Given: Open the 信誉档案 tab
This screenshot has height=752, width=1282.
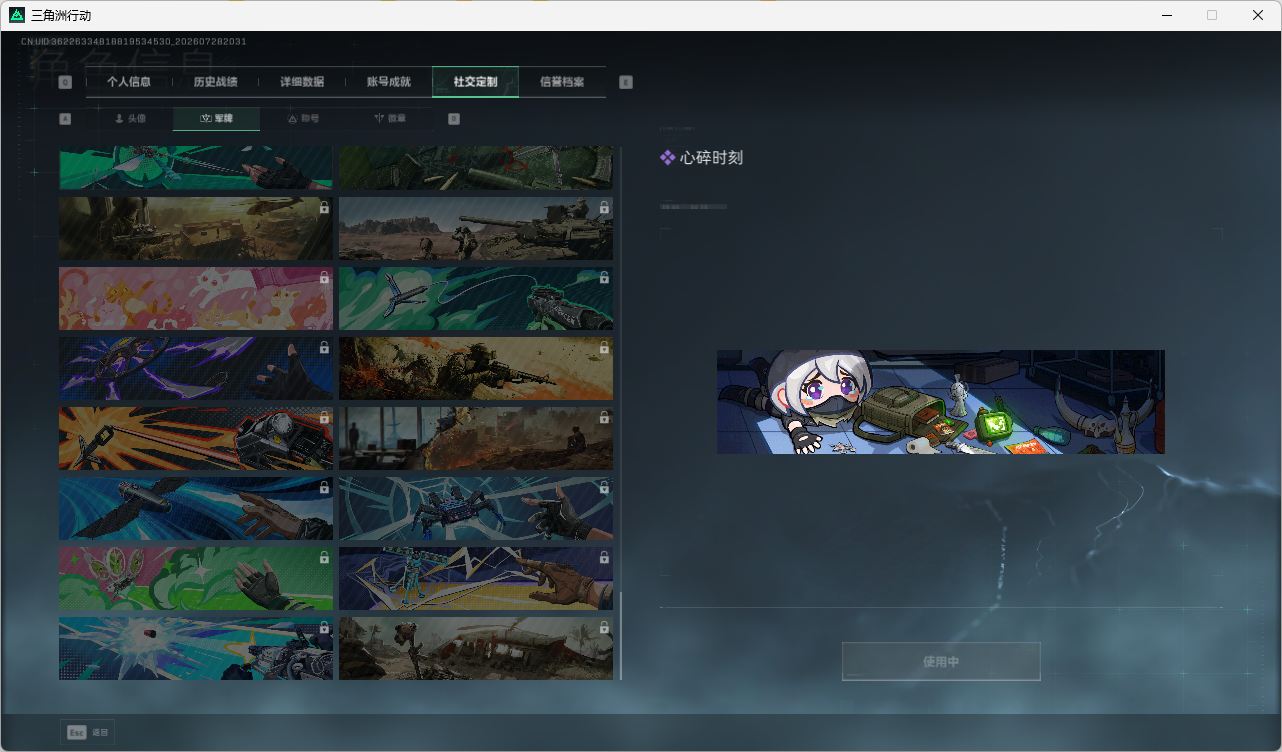Looking at the screenshot, I should pyautogui.click(x=562, y=82).
